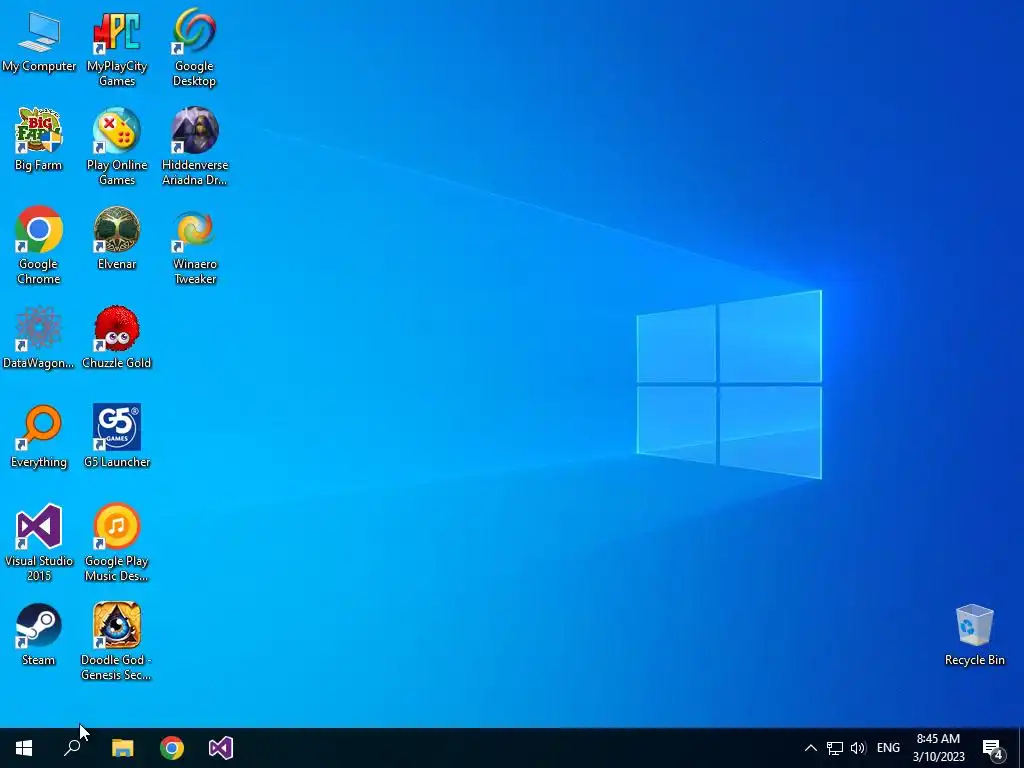Select the Winaero Tweaker shortcut
The image size is (1024, 768).
(195, 246)
